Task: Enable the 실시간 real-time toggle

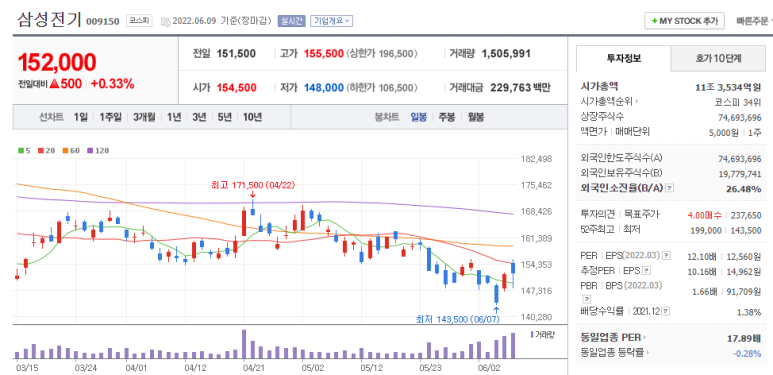Action: 292,21
